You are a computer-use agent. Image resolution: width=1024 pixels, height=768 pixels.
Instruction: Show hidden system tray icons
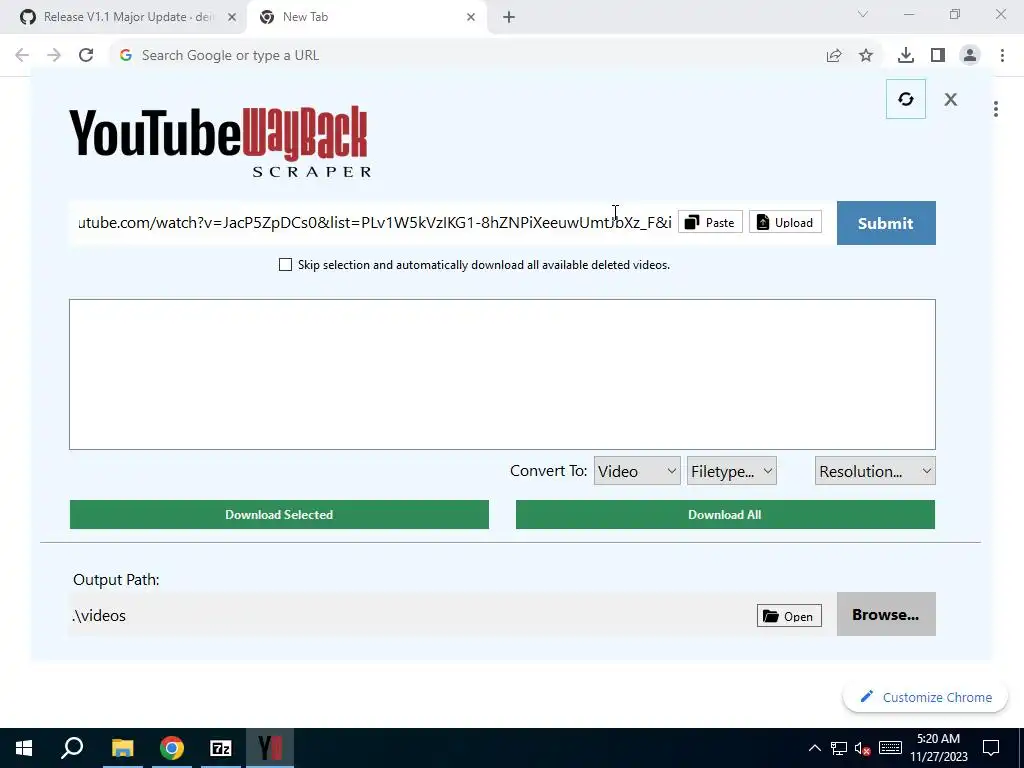(814, 748)
